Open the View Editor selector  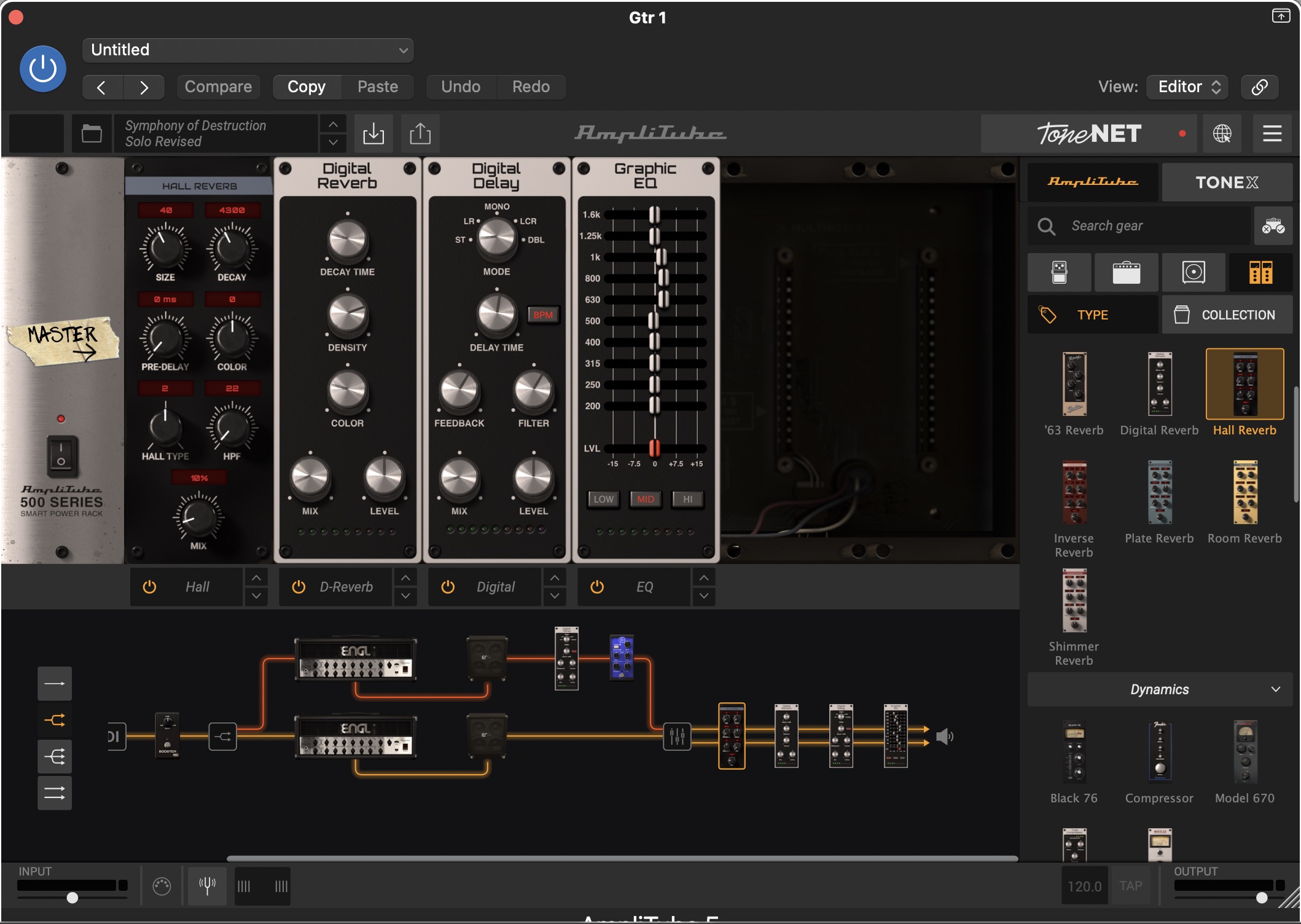pos(1187,87)
